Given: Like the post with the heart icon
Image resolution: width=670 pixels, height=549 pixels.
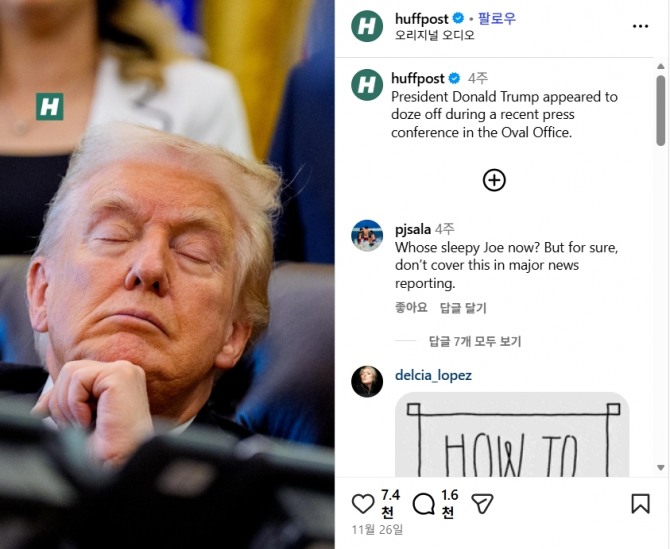Looking at the screenshot, I should [x=363, y=503].
